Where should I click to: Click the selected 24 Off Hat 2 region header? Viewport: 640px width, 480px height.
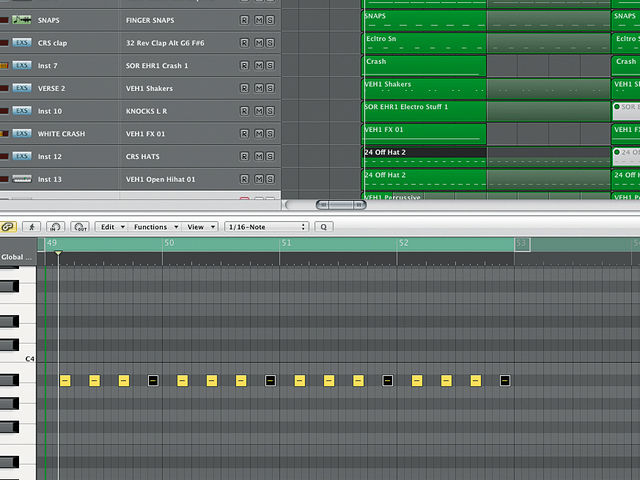point(424,152)
